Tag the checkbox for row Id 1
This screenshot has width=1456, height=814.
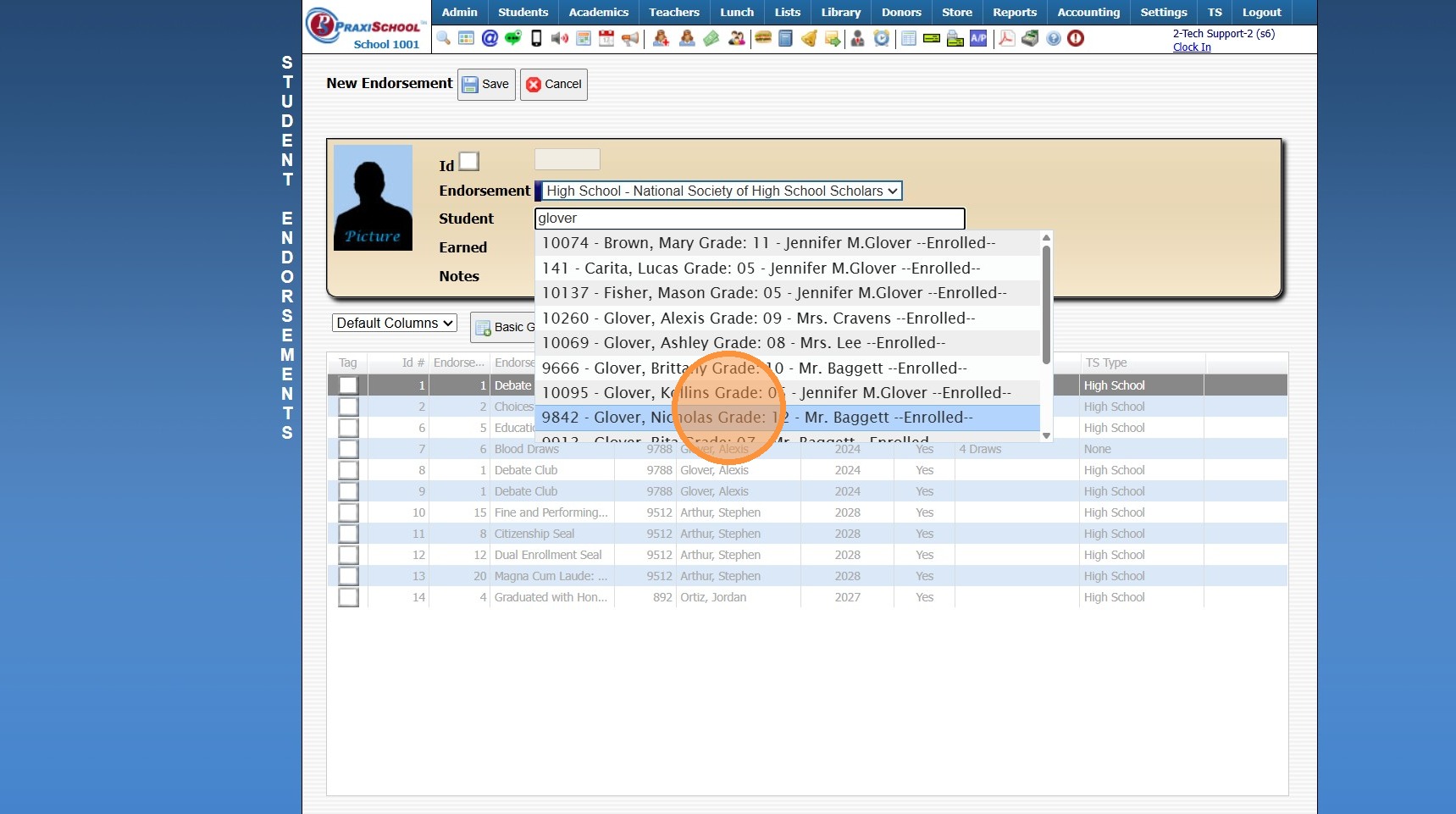pos(348,385)
